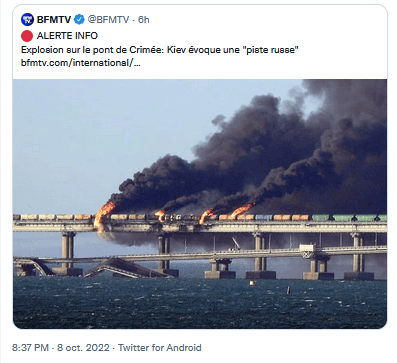Click the 6h relative timestamp

[144, 20]
